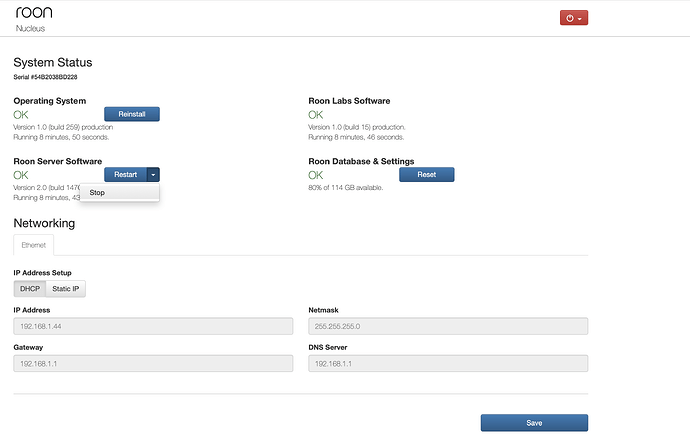
Task: Click the 'Running 8 minutes, 50 seconds' text
Action: click(61, 137)
